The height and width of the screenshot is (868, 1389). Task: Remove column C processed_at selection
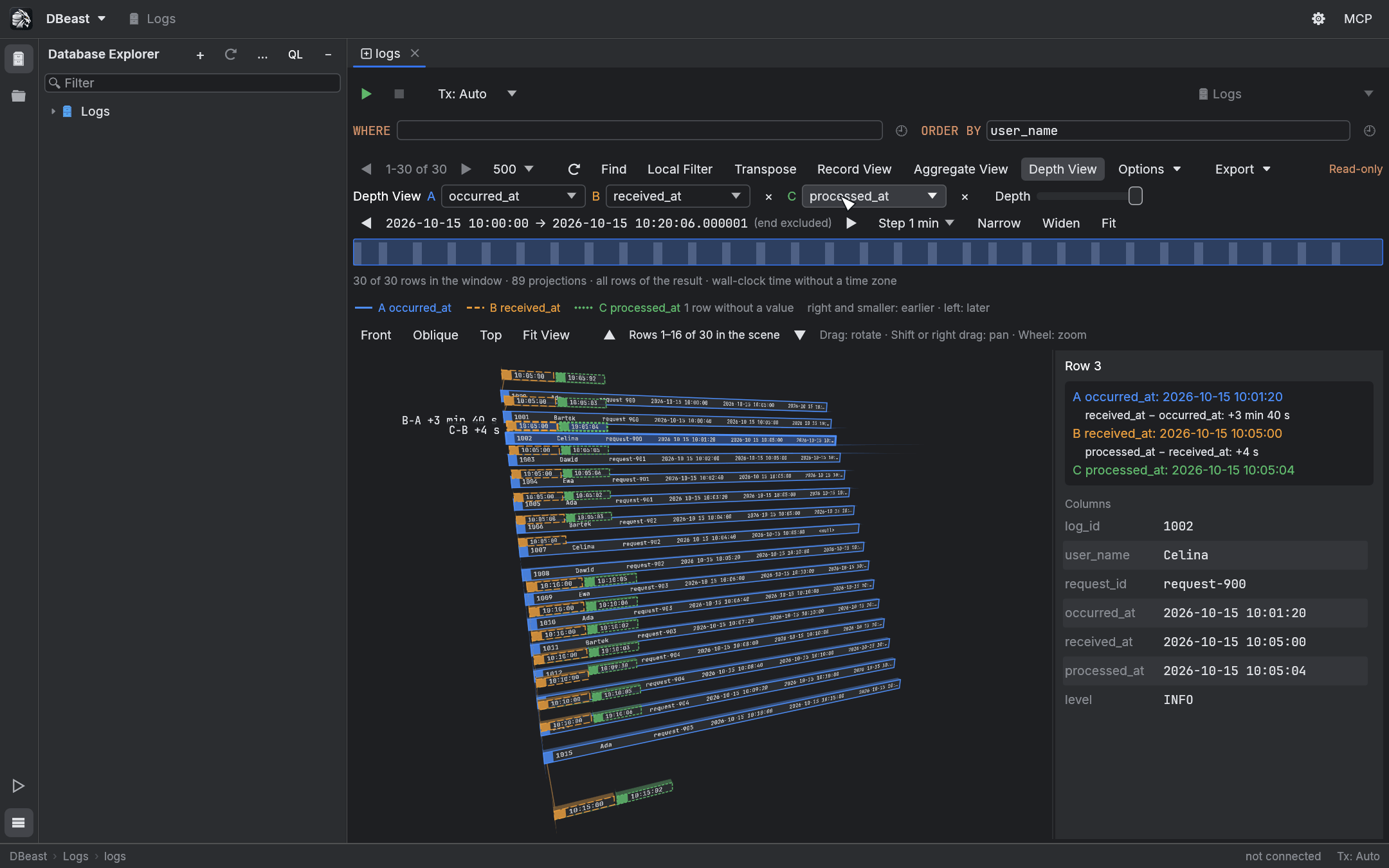click(x=965, y=197)
